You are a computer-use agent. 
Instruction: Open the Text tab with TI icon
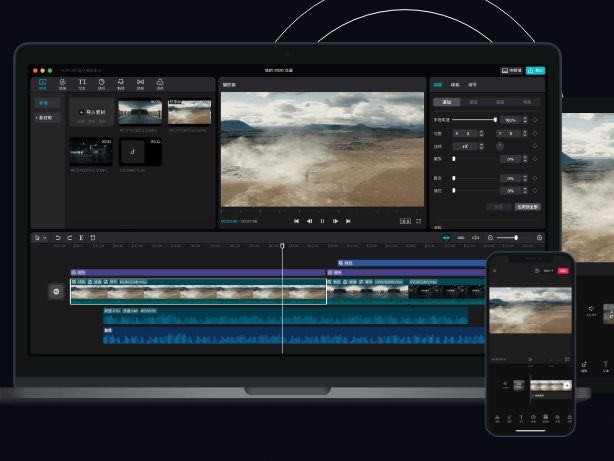(82, 84)
